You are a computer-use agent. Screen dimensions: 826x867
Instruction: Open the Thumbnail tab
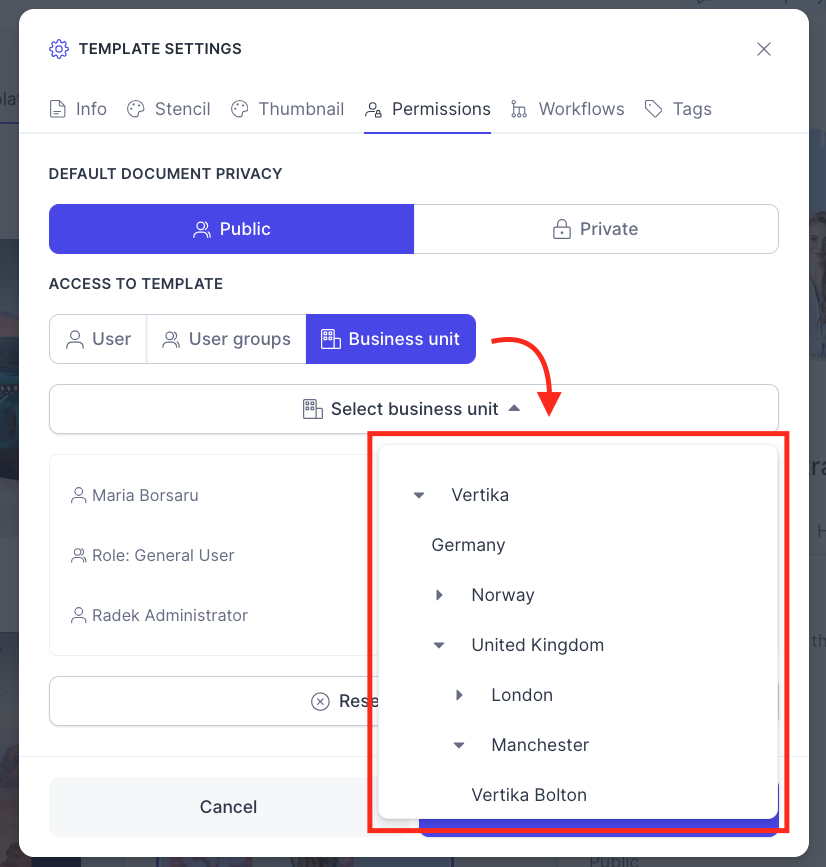287,109
